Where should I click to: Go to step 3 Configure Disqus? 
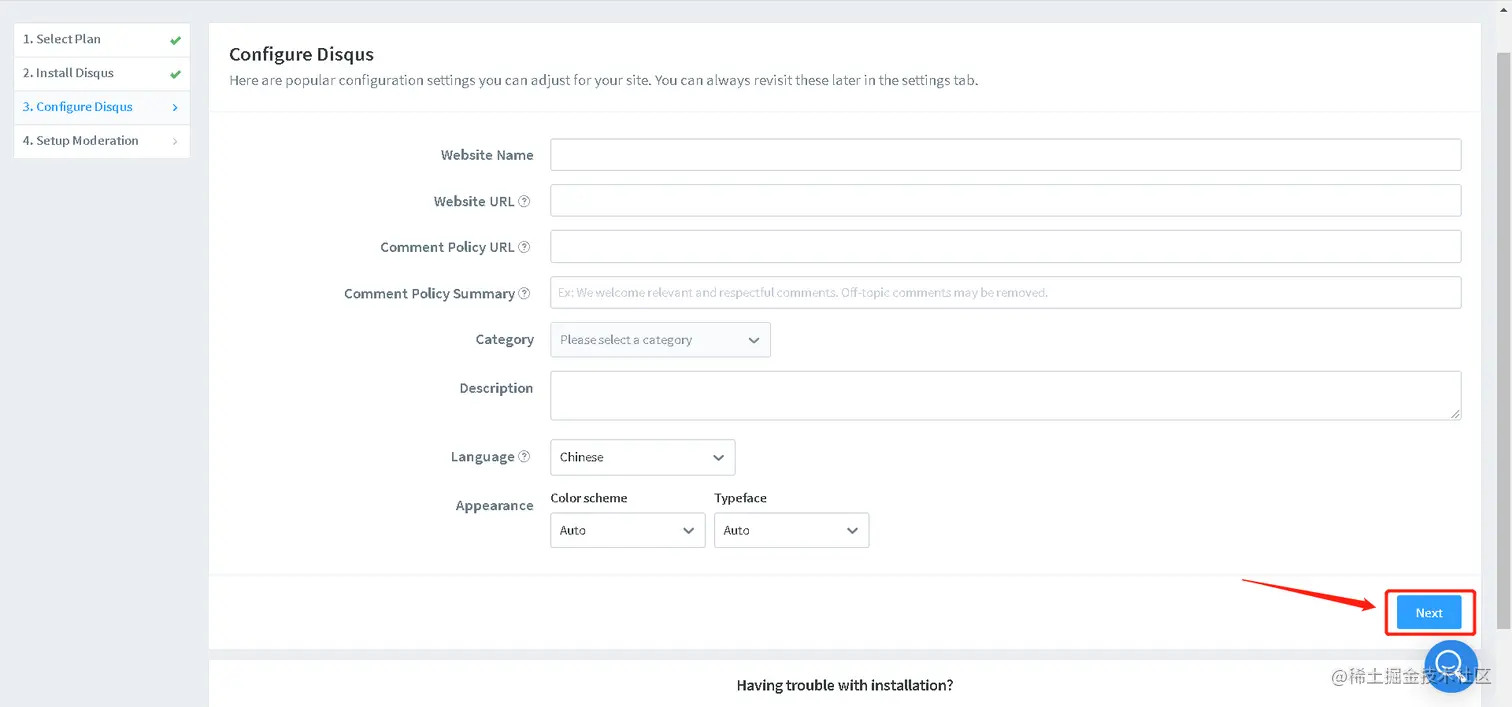coord(102,107)
